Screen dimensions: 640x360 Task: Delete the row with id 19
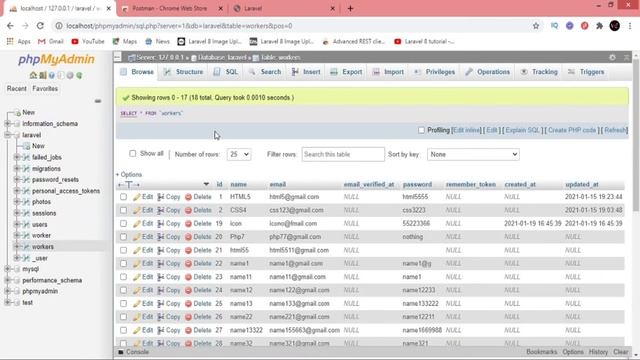click(x=198, y=224)
